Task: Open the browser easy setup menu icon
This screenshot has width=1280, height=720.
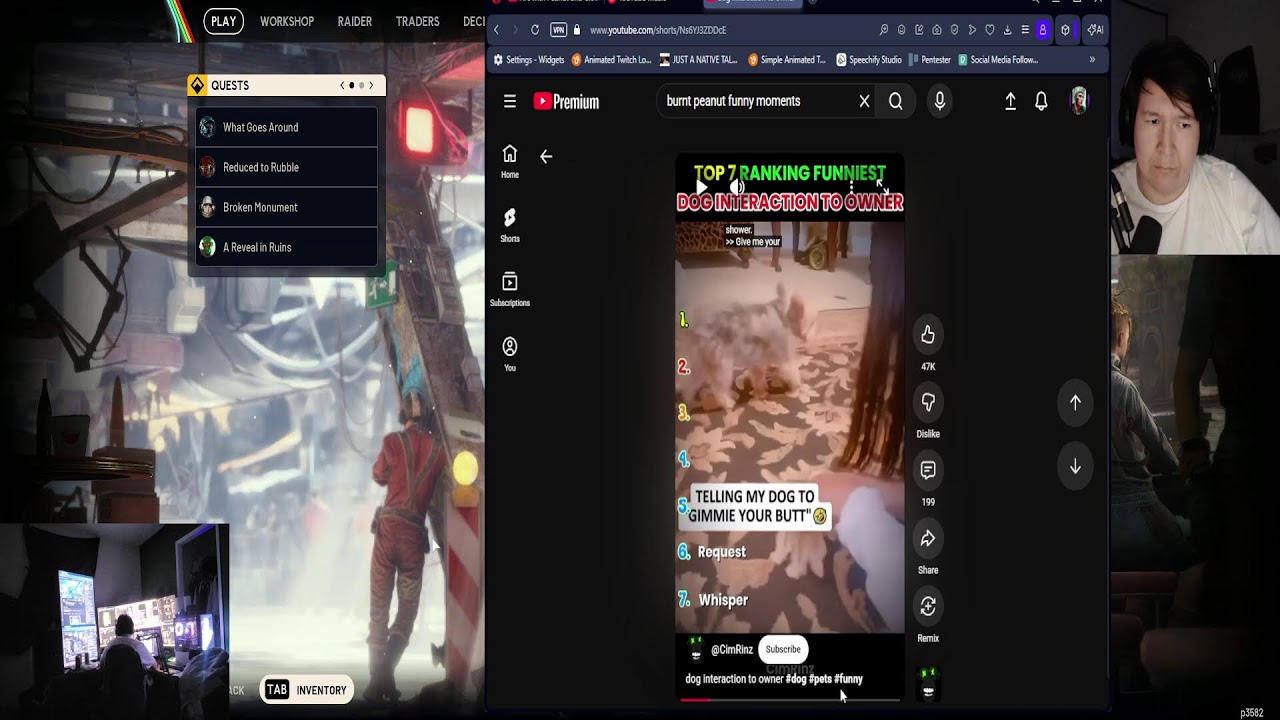Action: tap(1025, 30)
